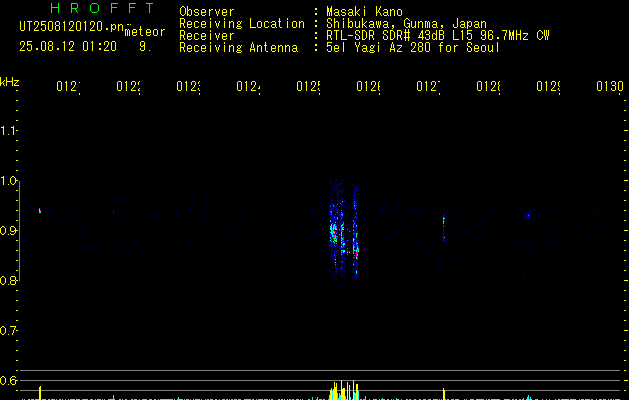629x400 pixels.
Task: Click the 0.9 frequency axis label
Action: 9,231
